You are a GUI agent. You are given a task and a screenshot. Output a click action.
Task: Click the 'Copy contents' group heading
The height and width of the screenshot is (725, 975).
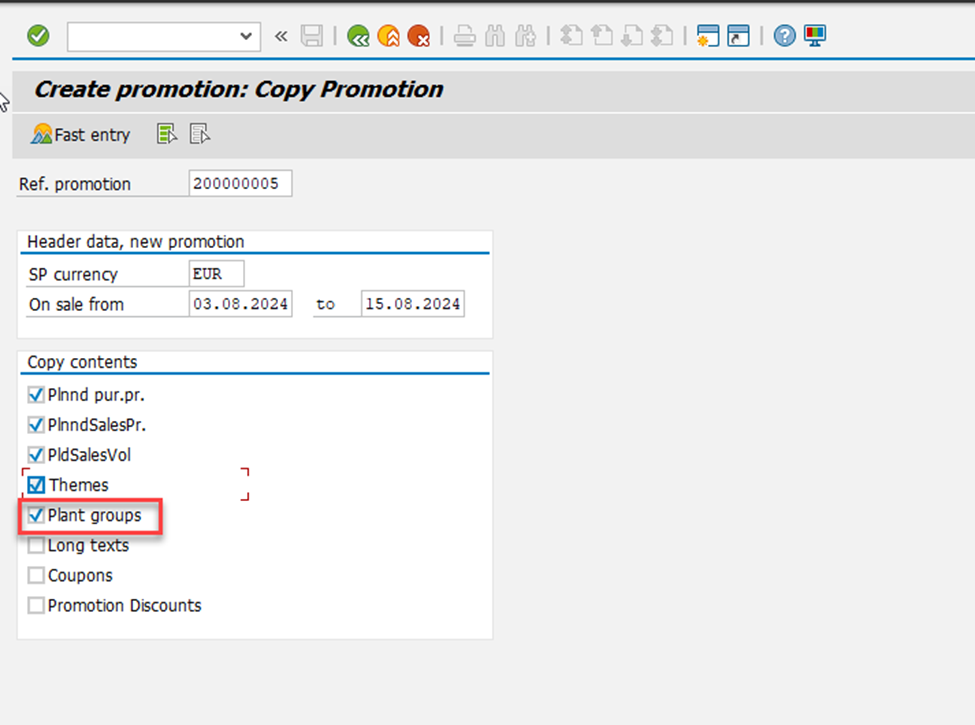tap(82, 362)
